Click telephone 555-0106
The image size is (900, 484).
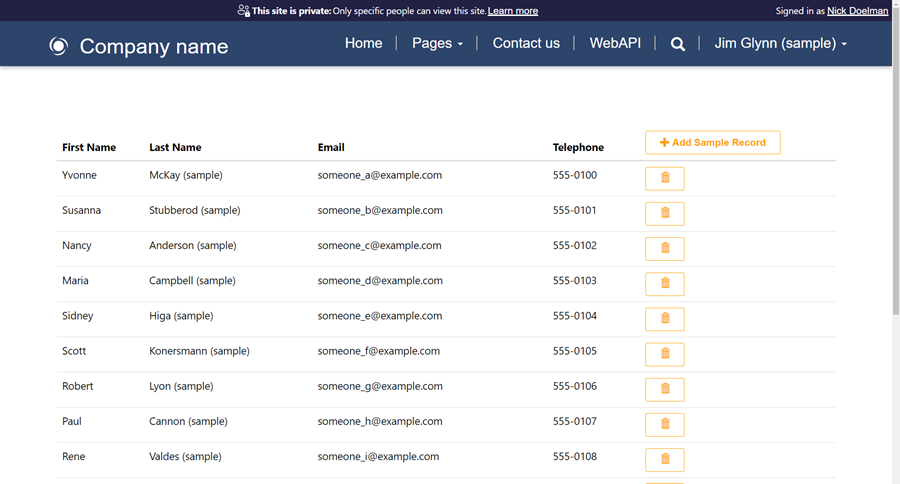point(575,386)
